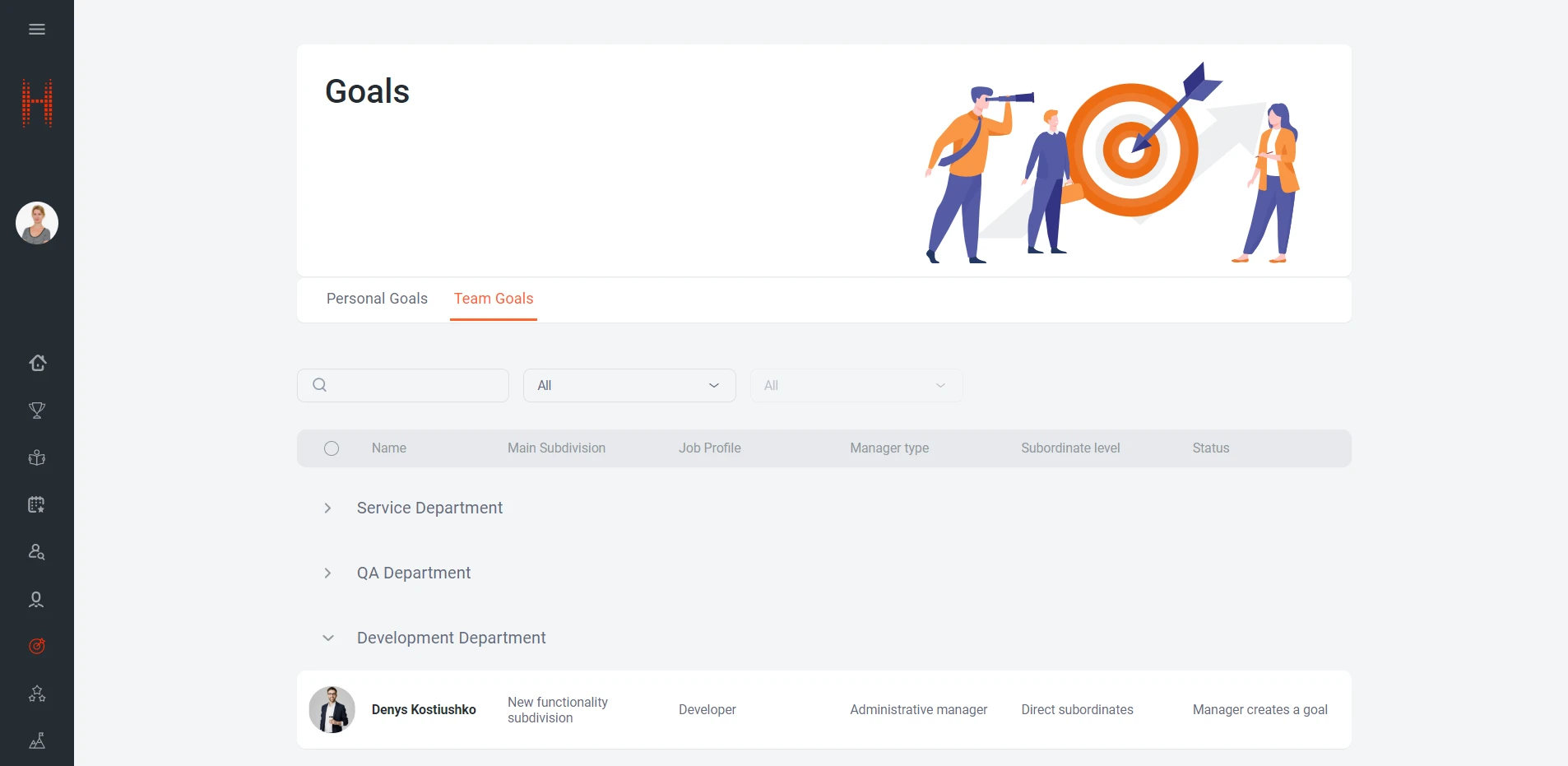Open Denys Kostiushko's name link
This screenshot has width=1568, height=766.
(424, 710)
